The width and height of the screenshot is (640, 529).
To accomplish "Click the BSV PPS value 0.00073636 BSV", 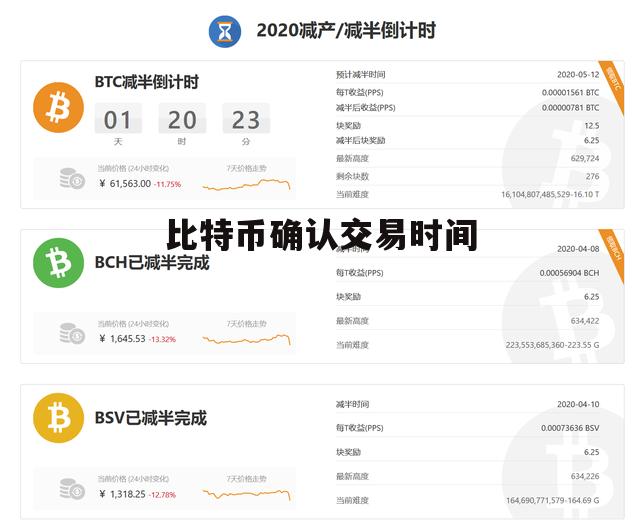I will pos(570,428).
